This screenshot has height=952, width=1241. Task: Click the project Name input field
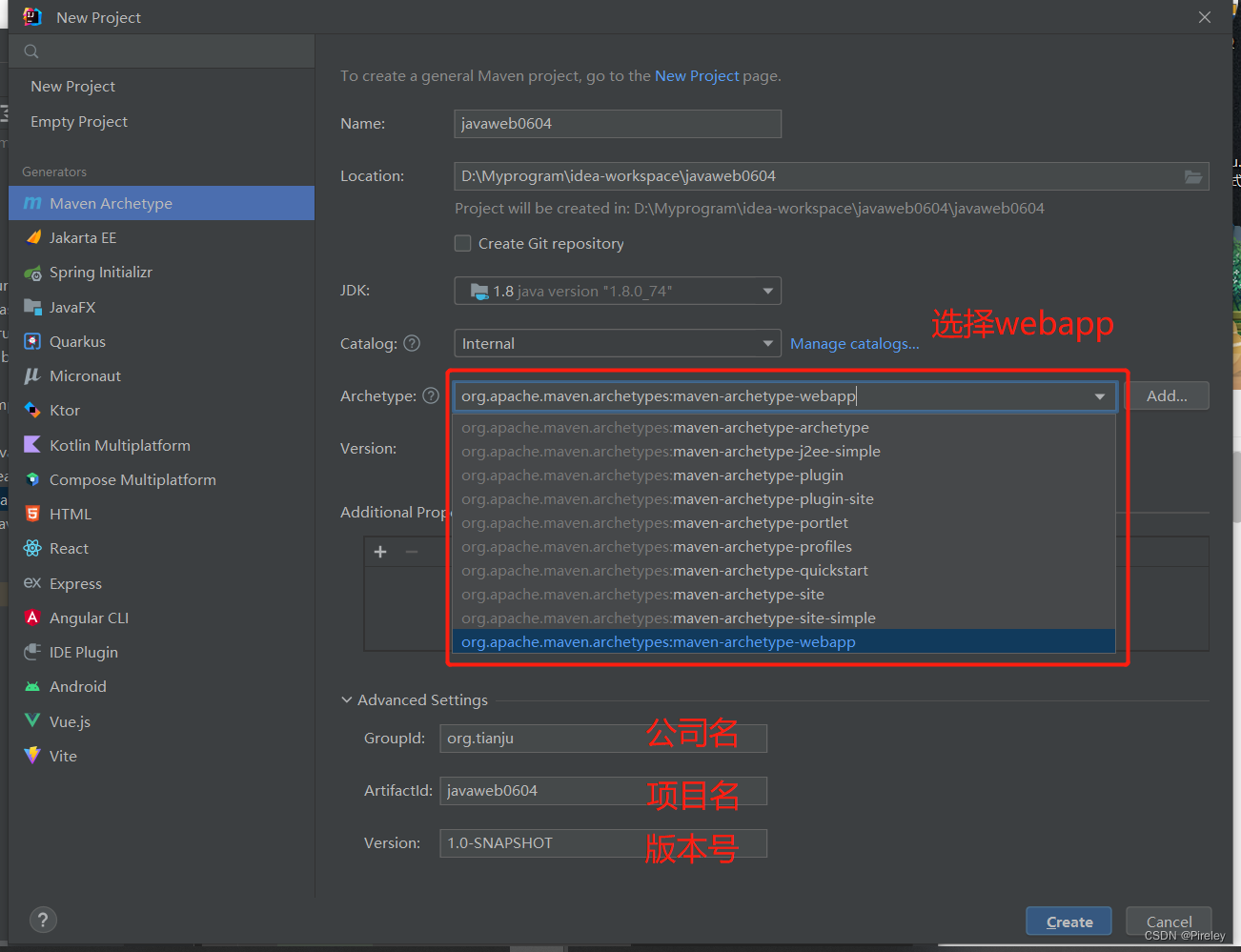click(618, 124)
